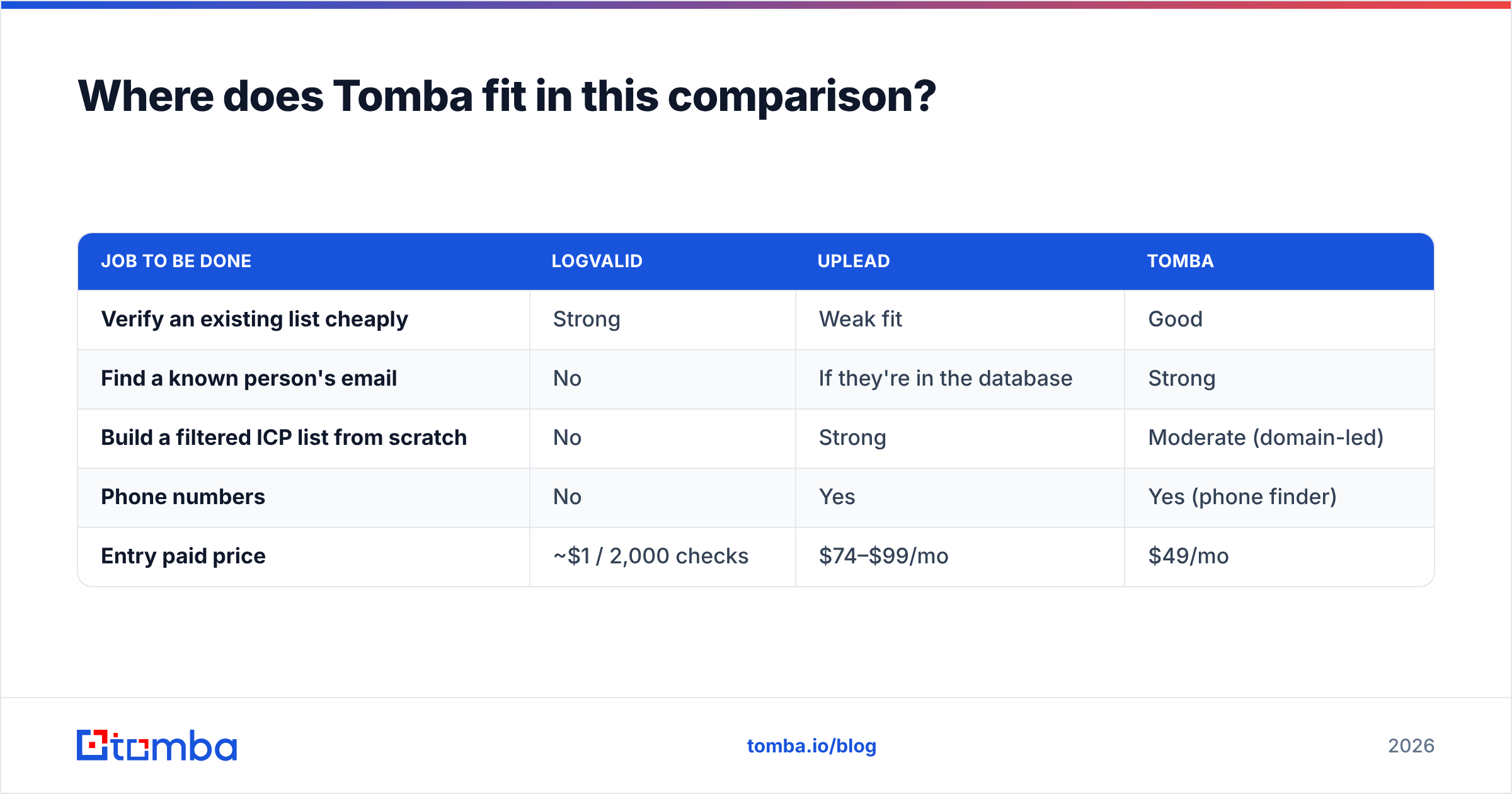Click the 'Verify an existing list cheaply' row label
Image resolution: width=1512 pixels, height=794 pixels.
tap(255, 319)
